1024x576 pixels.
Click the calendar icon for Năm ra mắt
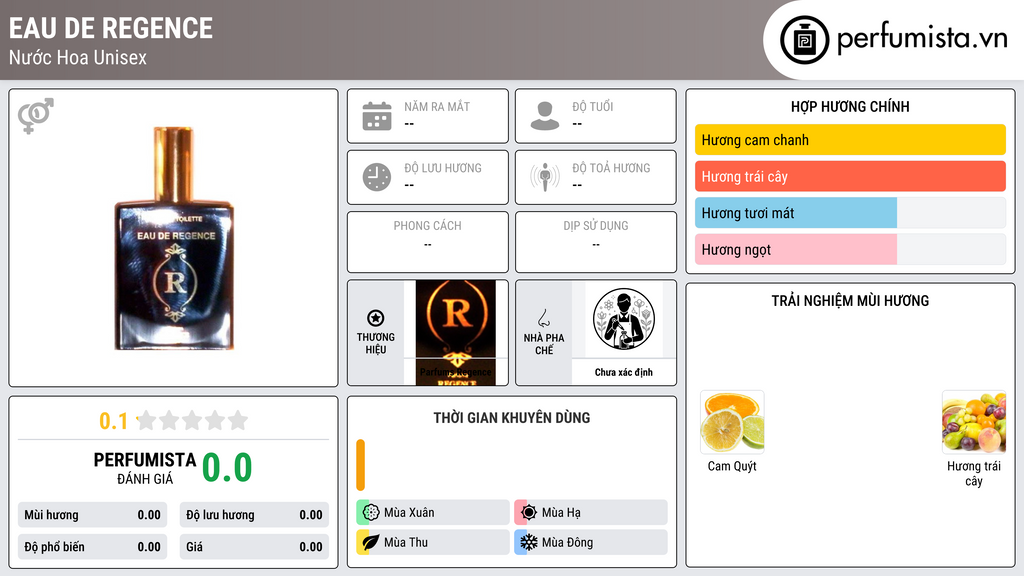377,116
